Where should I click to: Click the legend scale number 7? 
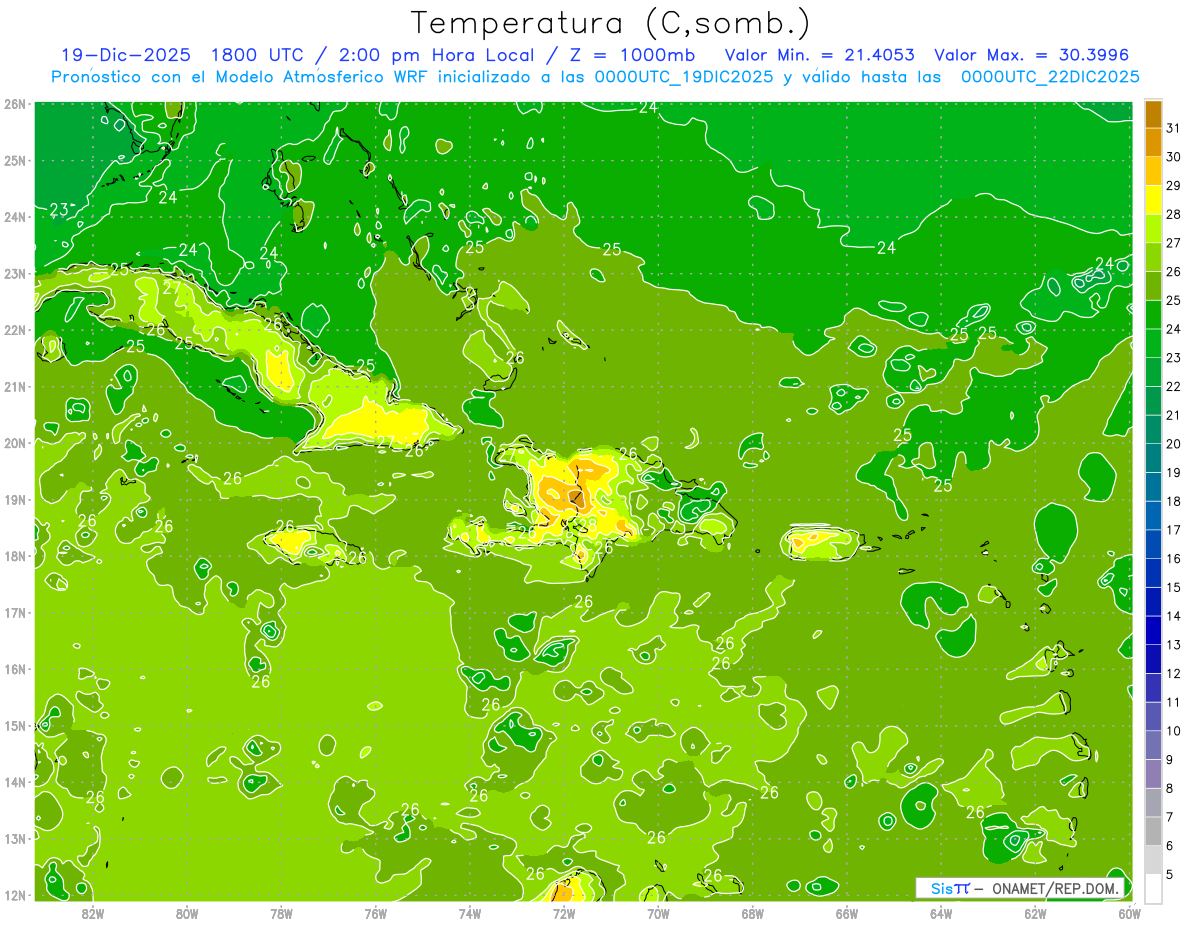tap(1170, 817)
